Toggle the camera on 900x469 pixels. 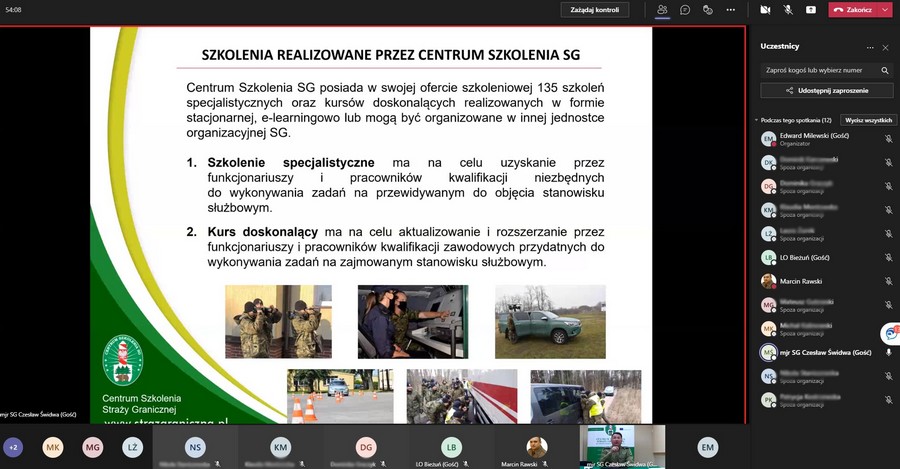point(765,10)
